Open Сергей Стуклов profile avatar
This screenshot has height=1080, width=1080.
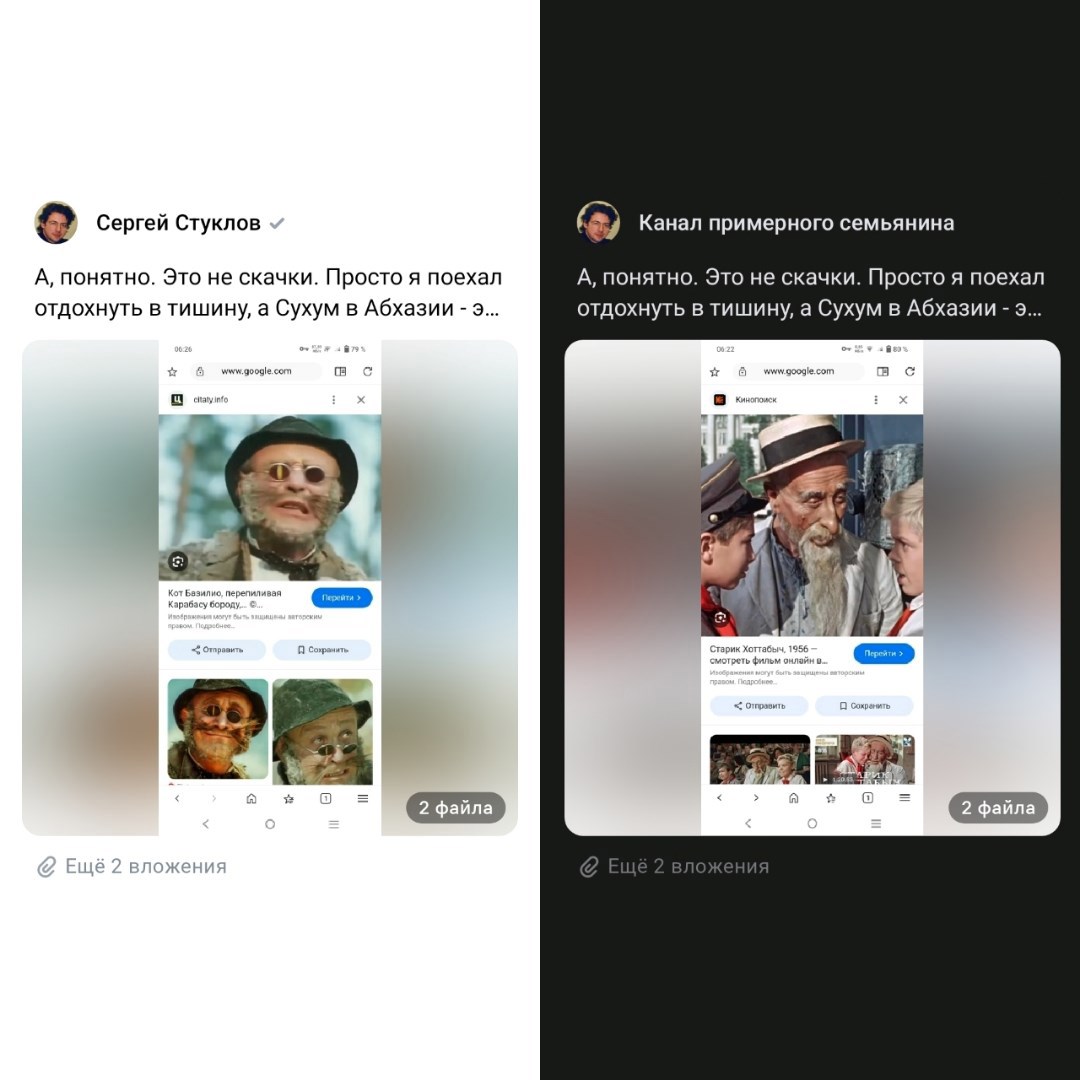click(56, 222)
